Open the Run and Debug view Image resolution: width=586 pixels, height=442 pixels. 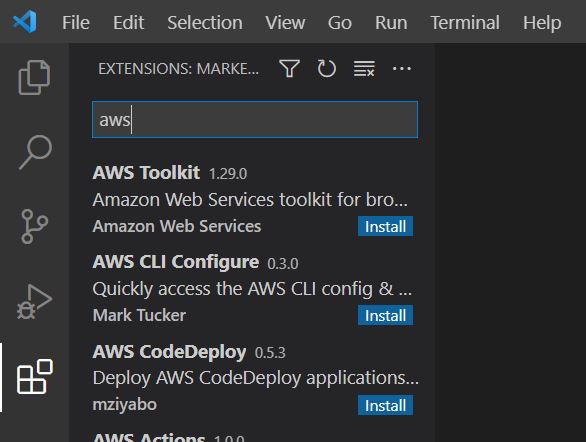pyautogui.click(x=34, y=302)
